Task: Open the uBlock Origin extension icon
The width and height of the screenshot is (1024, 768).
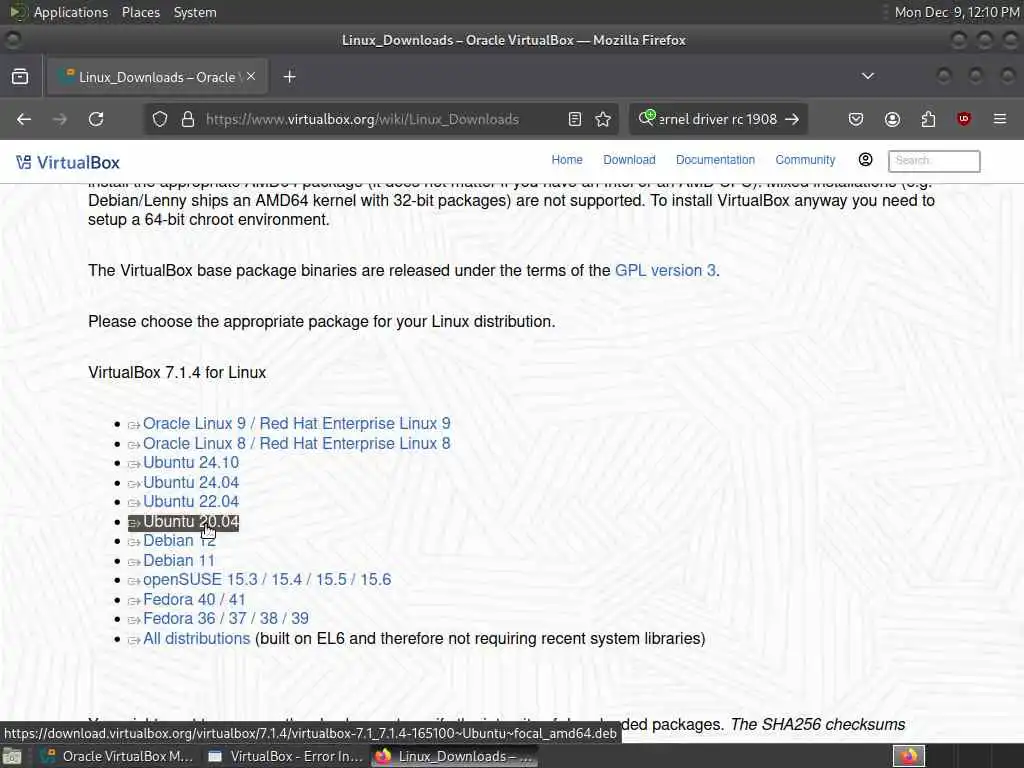Action: tap(963, 119)
